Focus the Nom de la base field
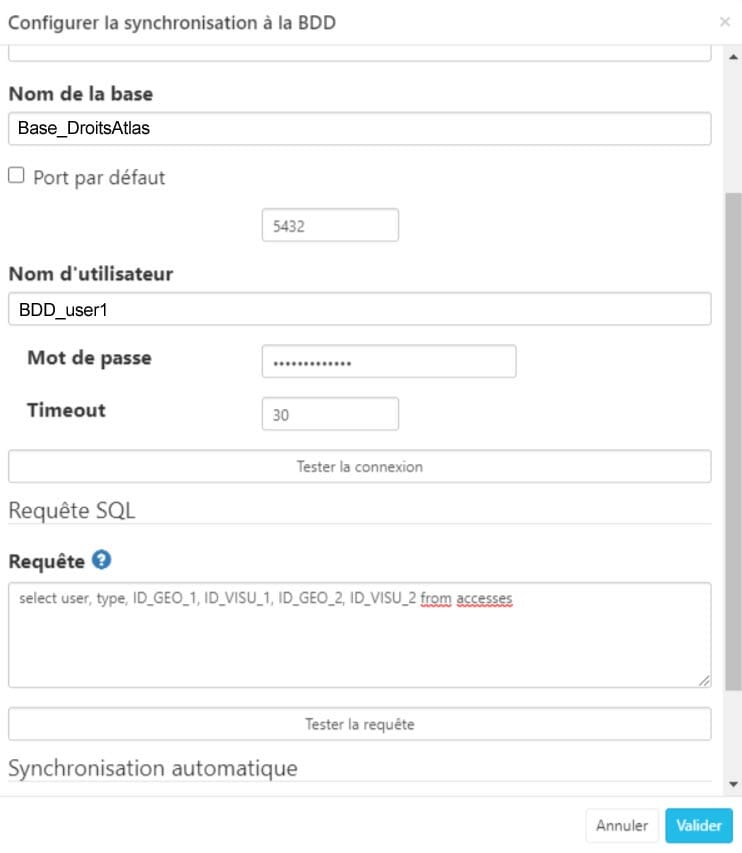 [360, 128]
